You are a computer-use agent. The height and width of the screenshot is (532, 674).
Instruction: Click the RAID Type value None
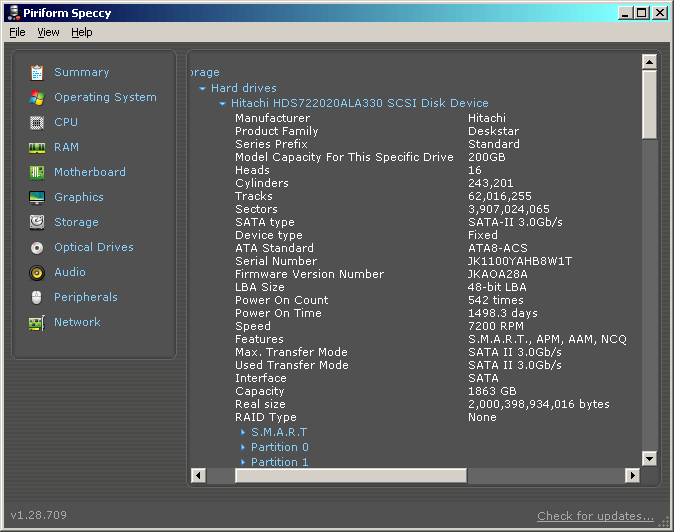pos(482,417)
